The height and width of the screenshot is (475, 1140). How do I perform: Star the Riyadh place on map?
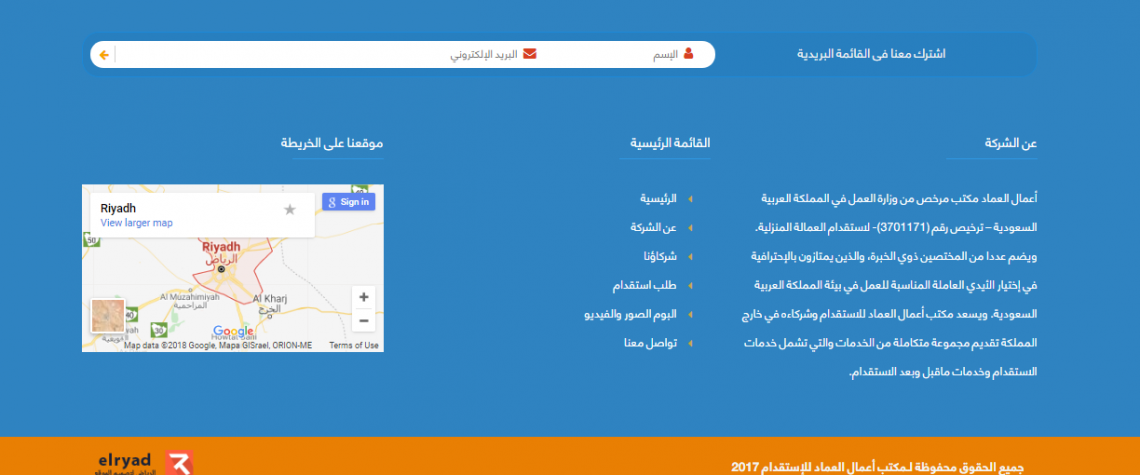pyautogui.click(x=289, y=210)
